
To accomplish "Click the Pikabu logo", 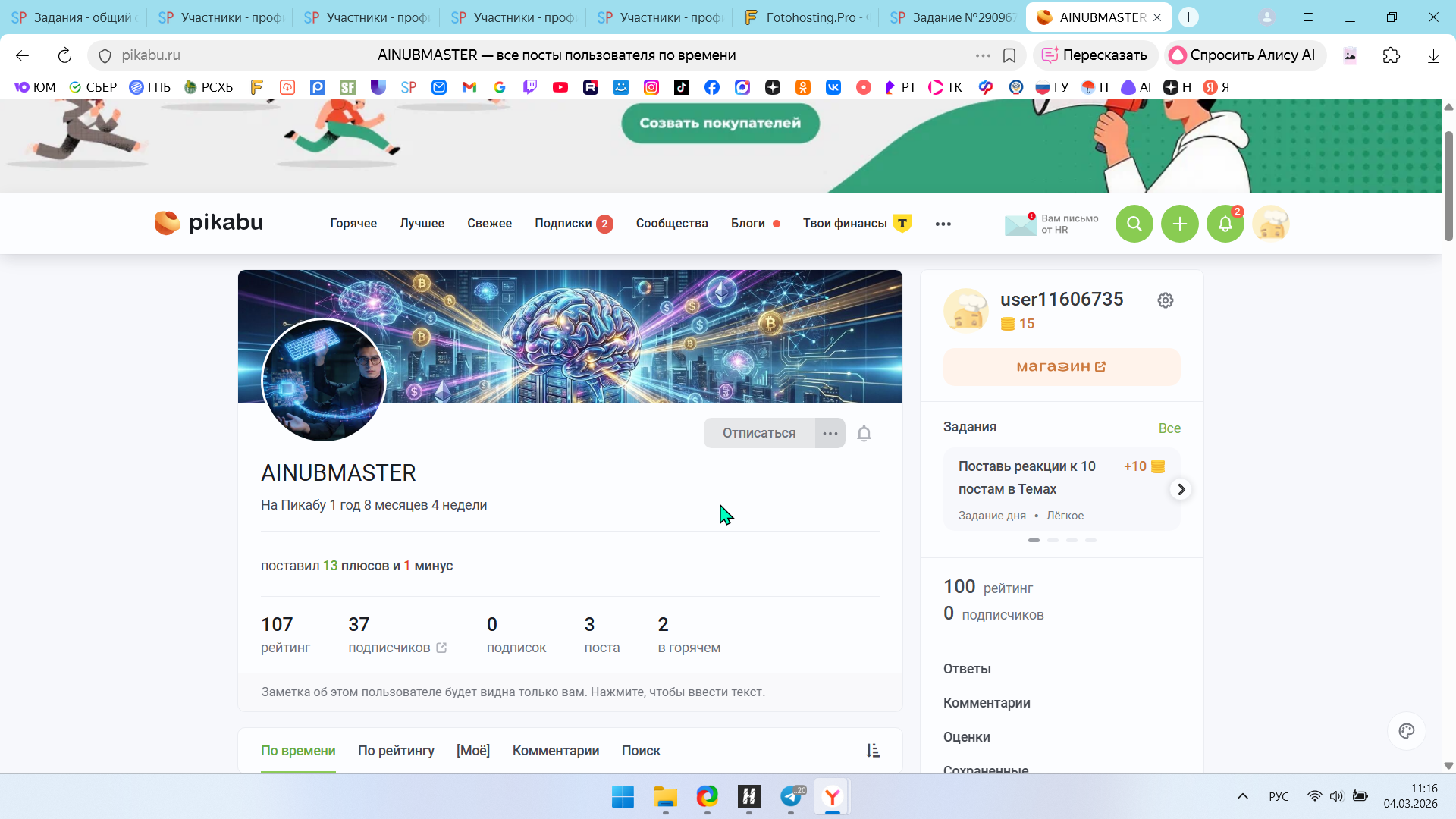I will (x=209, y=223).
